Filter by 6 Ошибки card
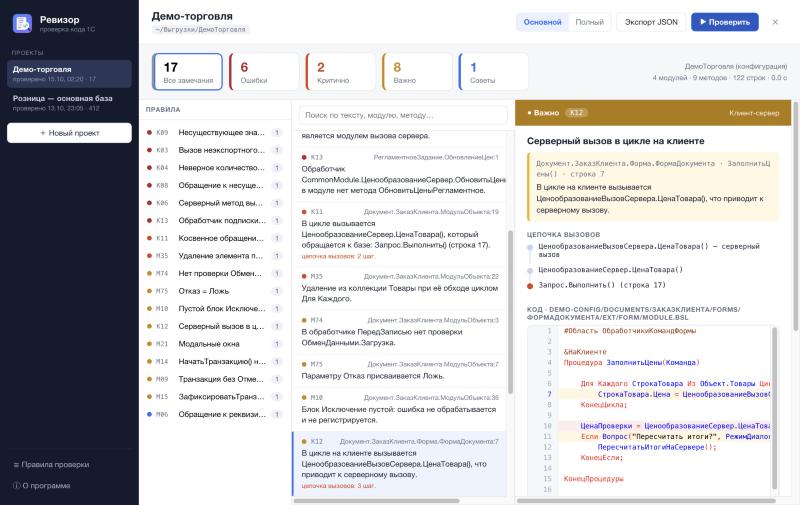 (x=264, y=72)
